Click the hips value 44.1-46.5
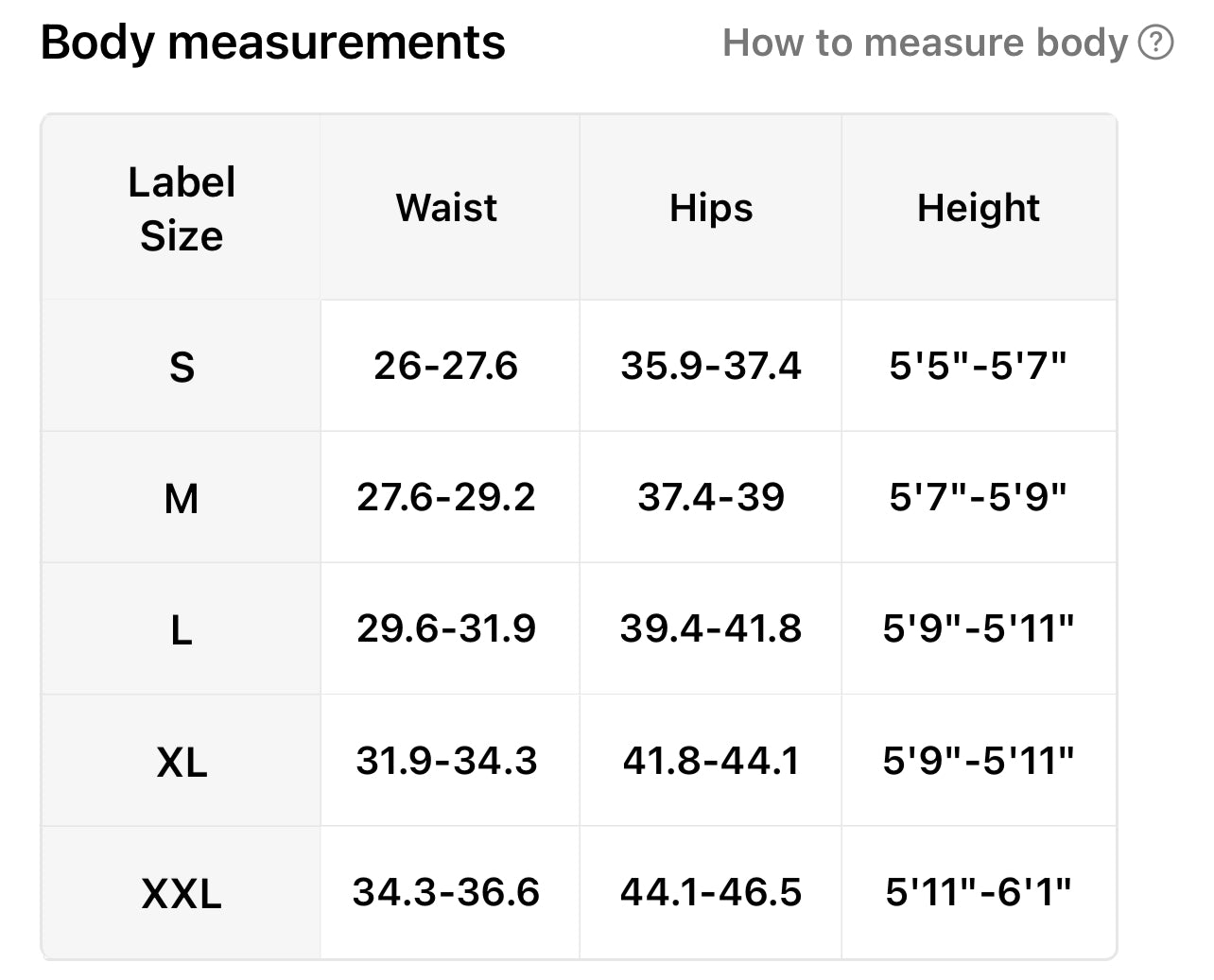Image resolution: width=1214 pixels, height=980 pixels. (x=711, y=892)
